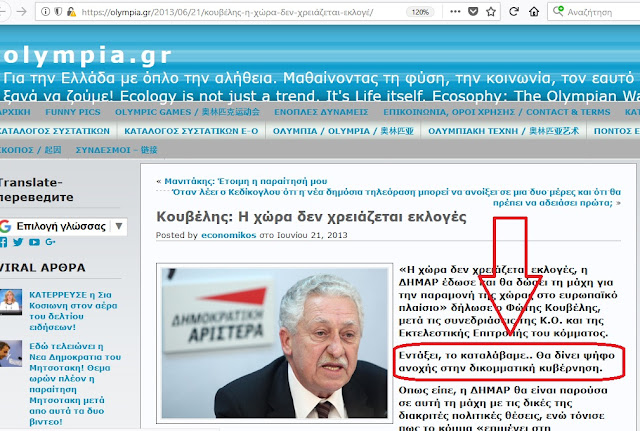The height and width of the screenshot is (431, 640).
Task: Reset the 120% zoom level indicator
Action: coord(420,12)
